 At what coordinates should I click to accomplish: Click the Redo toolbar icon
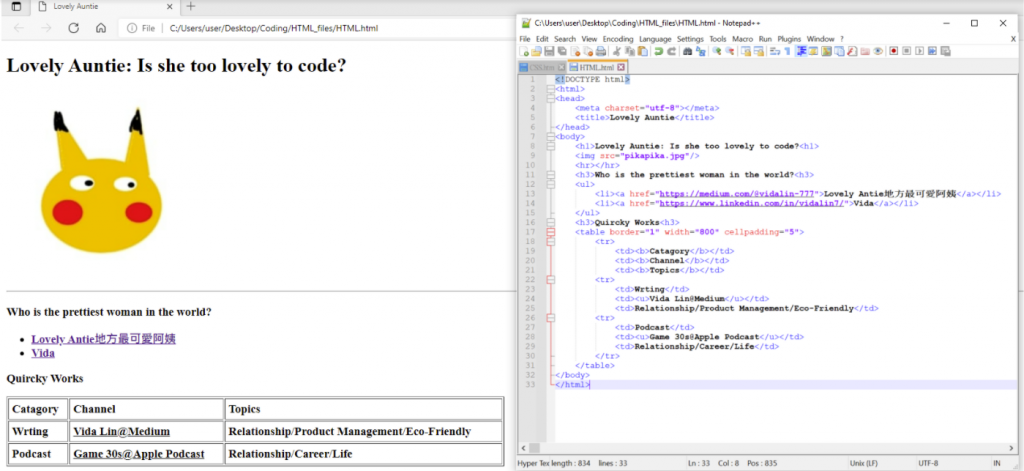click(x=673, y=51)
